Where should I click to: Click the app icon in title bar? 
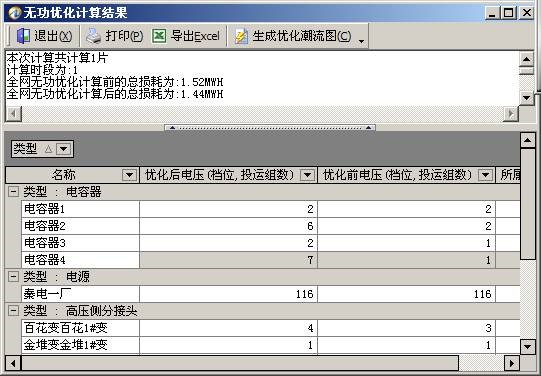(14, 13)
